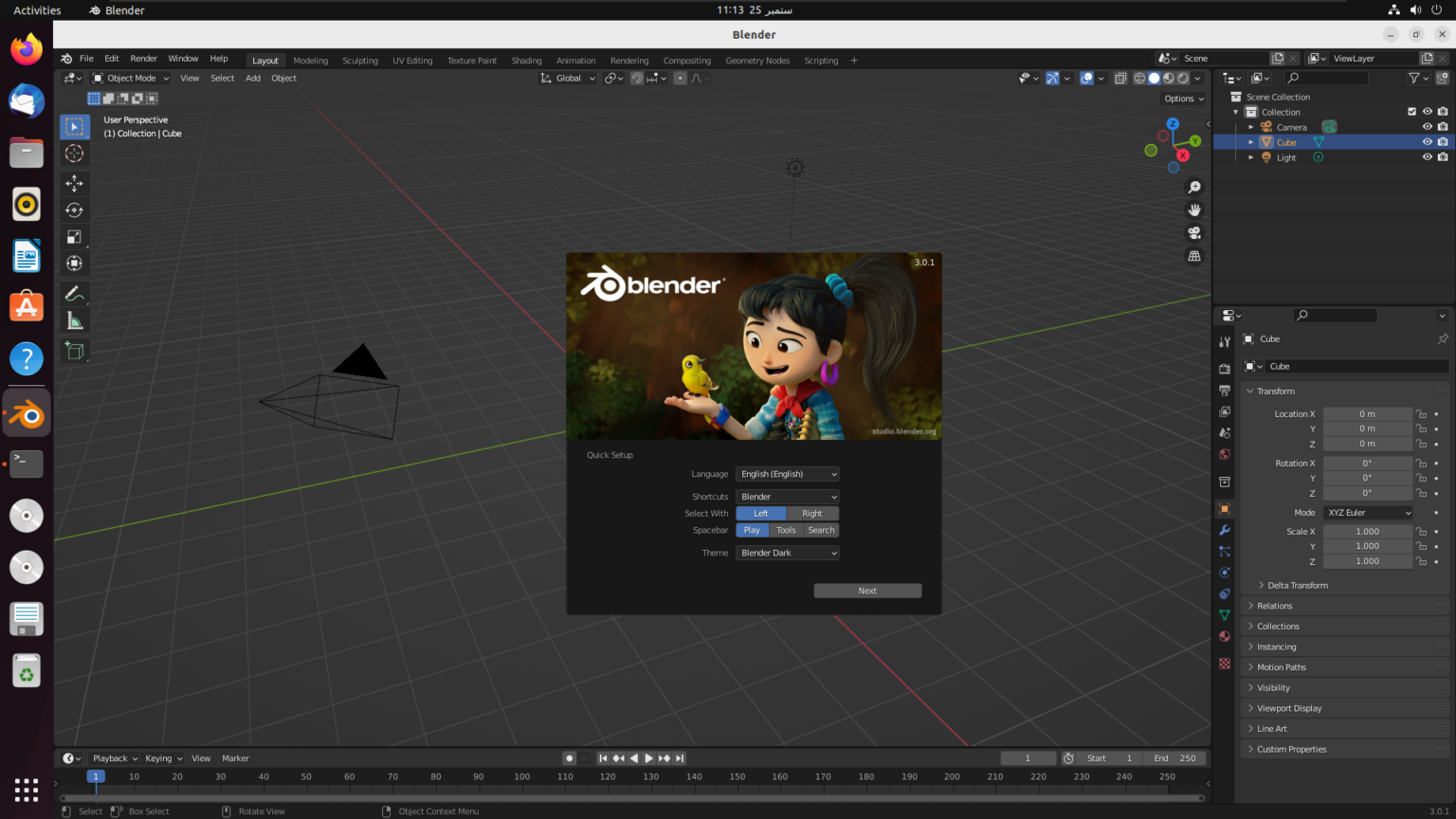
Task: Click the Next button in Quick Setup
Action: [867, 591]
